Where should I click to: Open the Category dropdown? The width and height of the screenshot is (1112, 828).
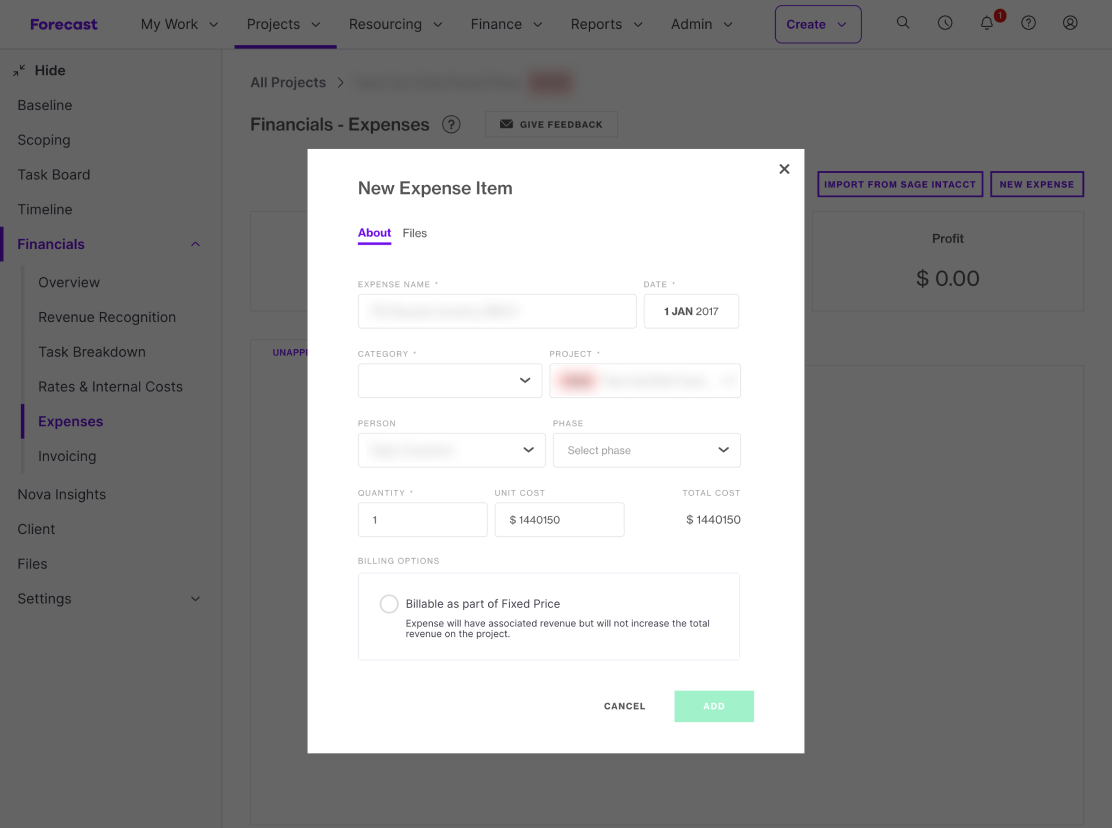tap(450, 381)
